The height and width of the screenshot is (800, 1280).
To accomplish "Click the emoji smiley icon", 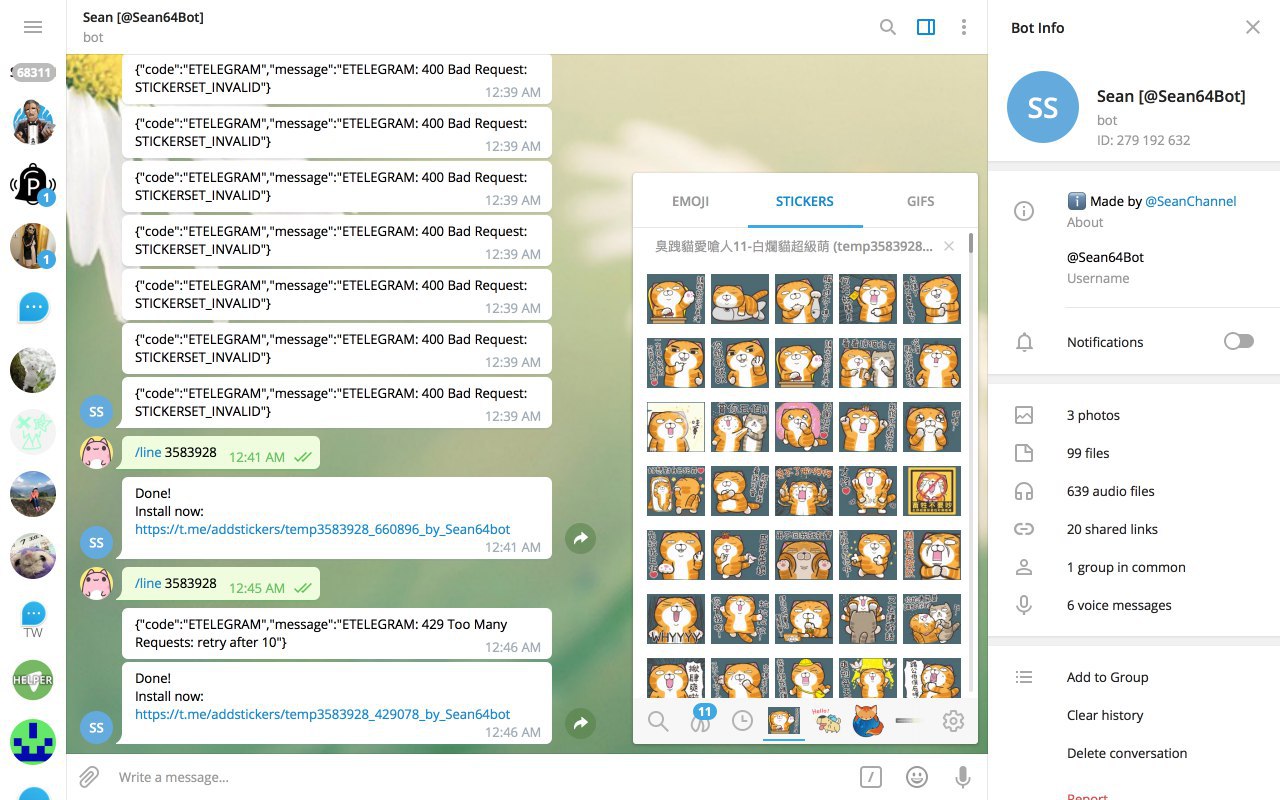I will point(916,777).
